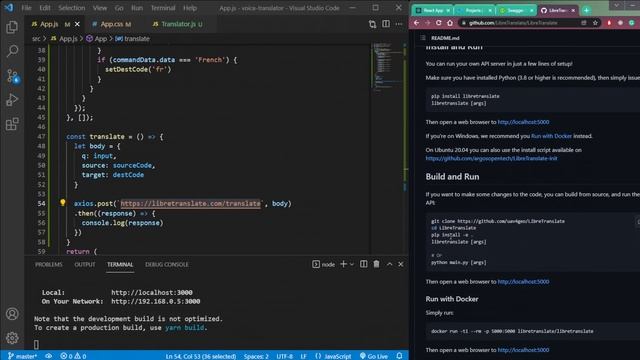Open Run and Debug view
The width and height of the screenshot is (640, 360).
pyautogui.click(x=12, y=100)
